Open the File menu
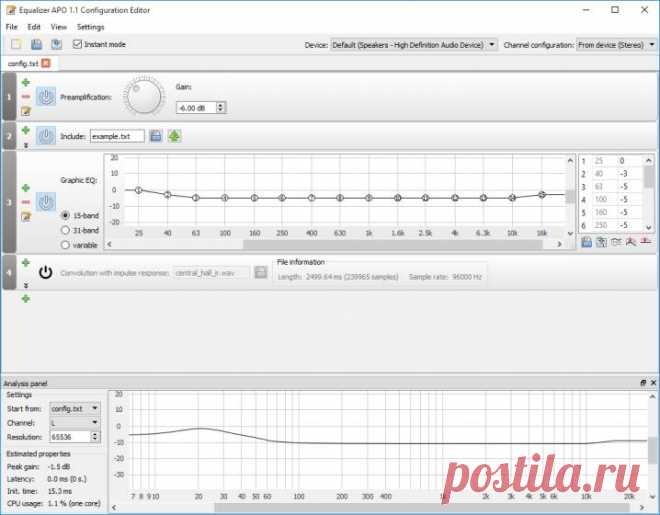This screenshot has height=515, width=660. (x=11, y=27)
